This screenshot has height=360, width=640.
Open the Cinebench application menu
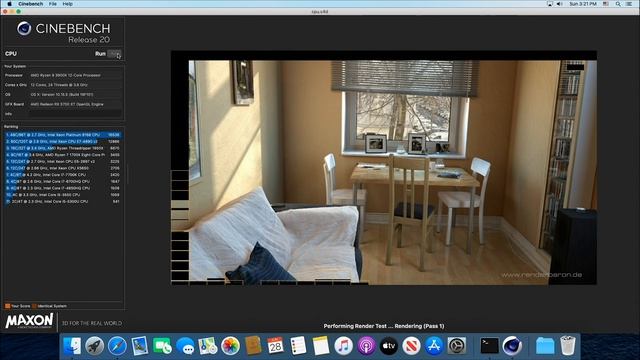pos(31,4)
